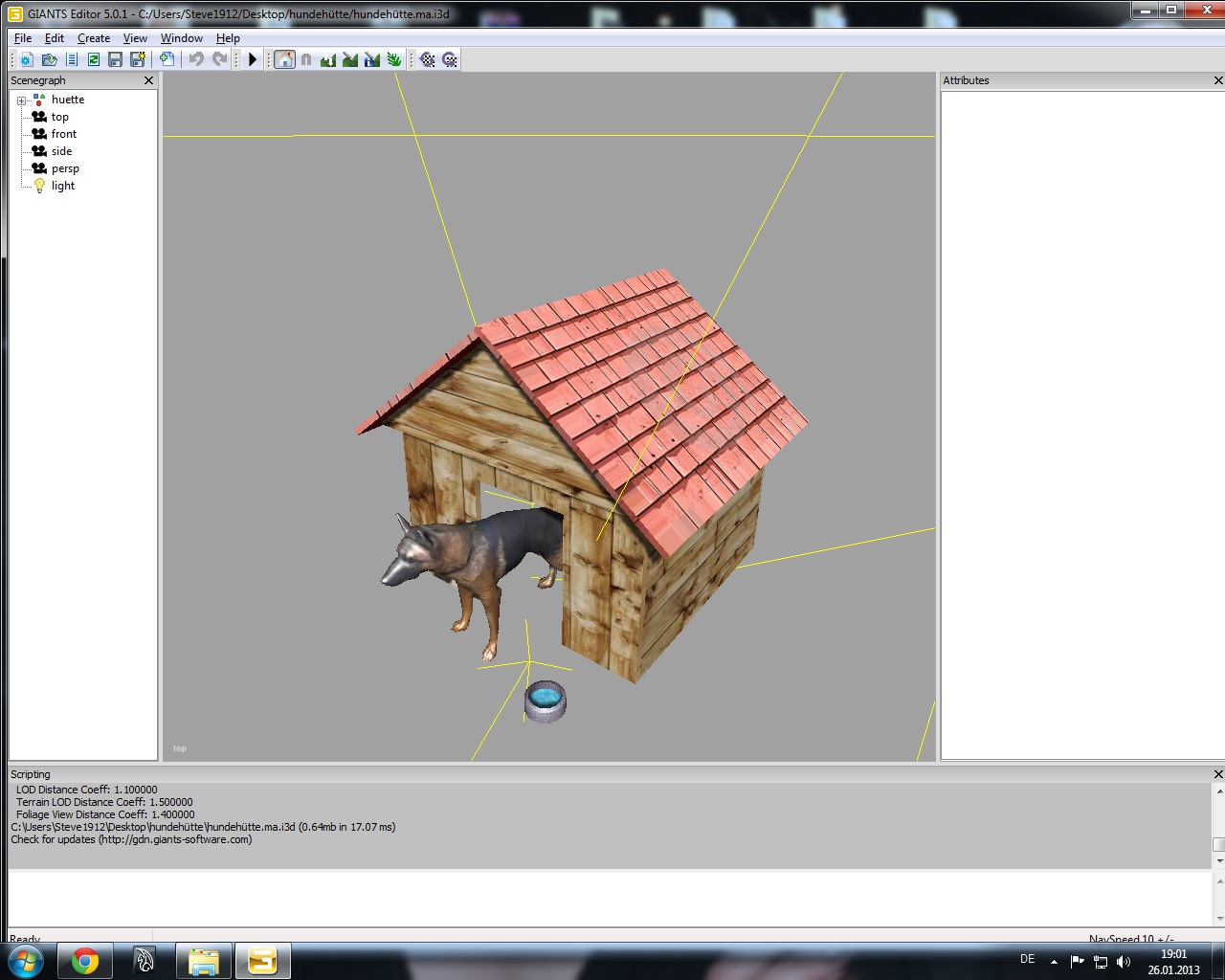Screen dimensions: 1225x980
Task: Click the duplicate/add document plus icon
Action: (167, 59)
